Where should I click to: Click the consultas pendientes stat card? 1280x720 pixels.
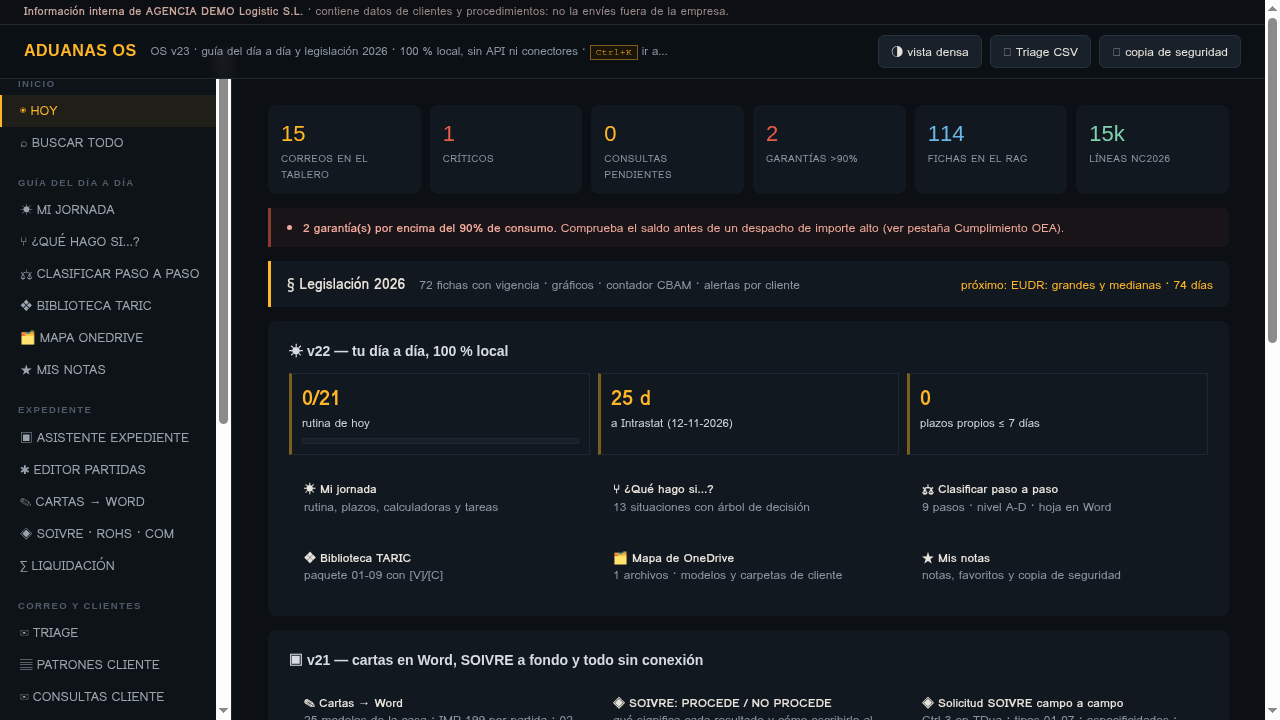pyautogui.click(x=667, y=149)
